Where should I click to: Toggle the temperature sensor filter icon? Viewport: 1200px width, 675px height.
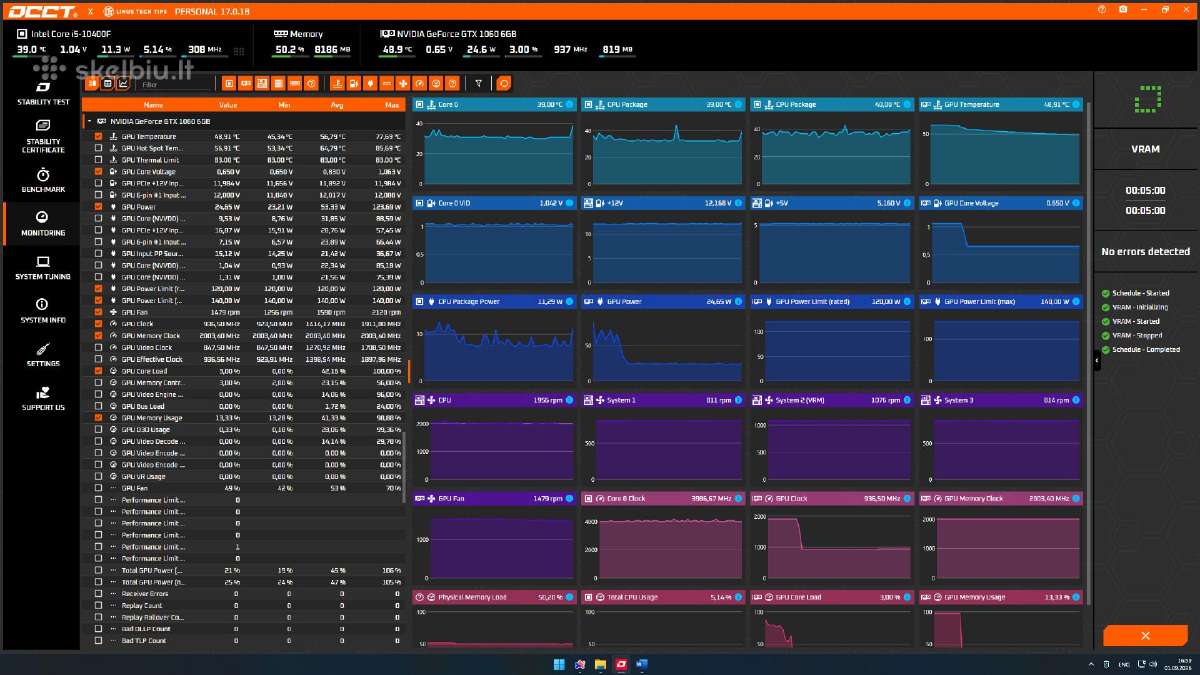point(338,84)
